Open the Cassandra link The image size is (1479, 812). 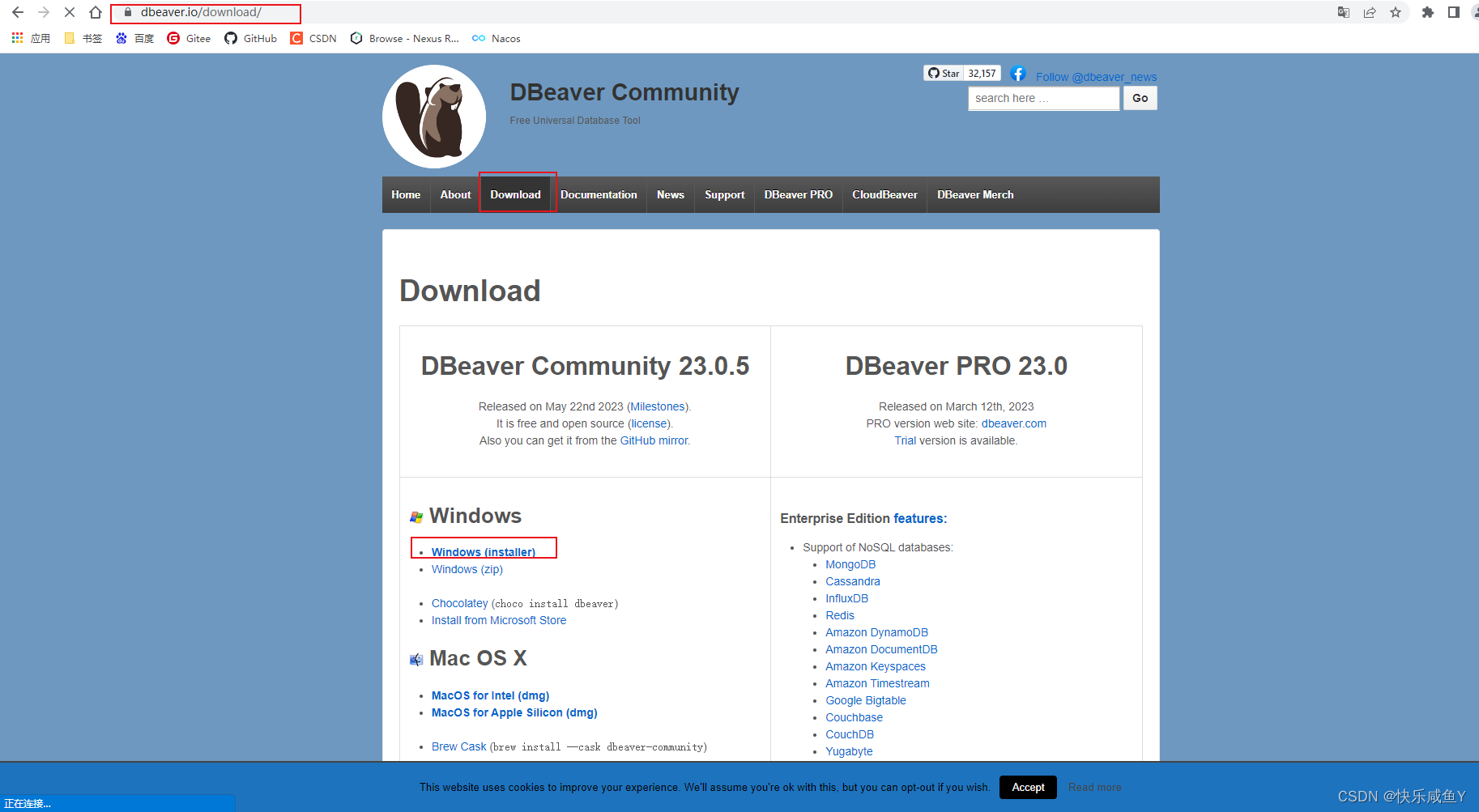[x=853, y=581]
